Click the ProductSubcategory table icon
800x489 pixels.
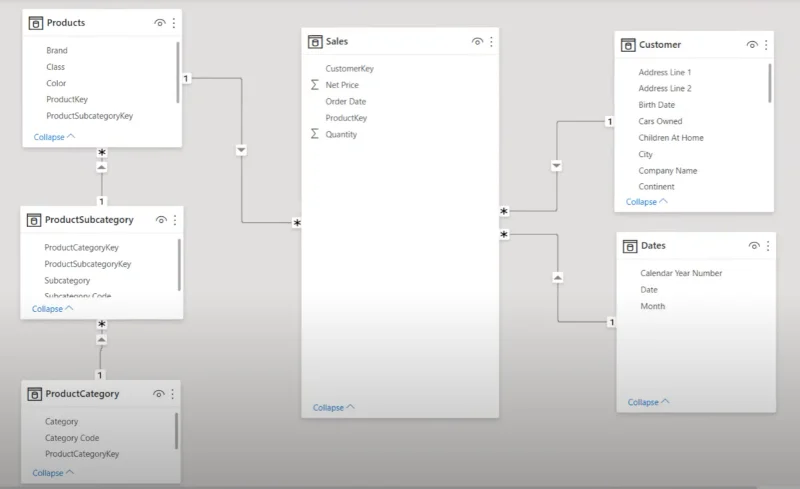point(34,220)
